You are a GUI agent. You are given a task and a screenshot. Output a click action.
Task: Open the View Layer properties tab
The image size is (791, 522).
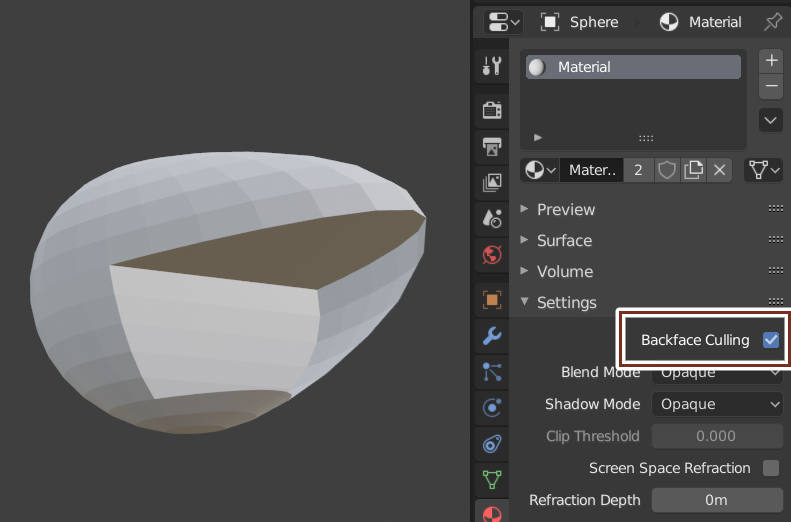click(492, 182)
